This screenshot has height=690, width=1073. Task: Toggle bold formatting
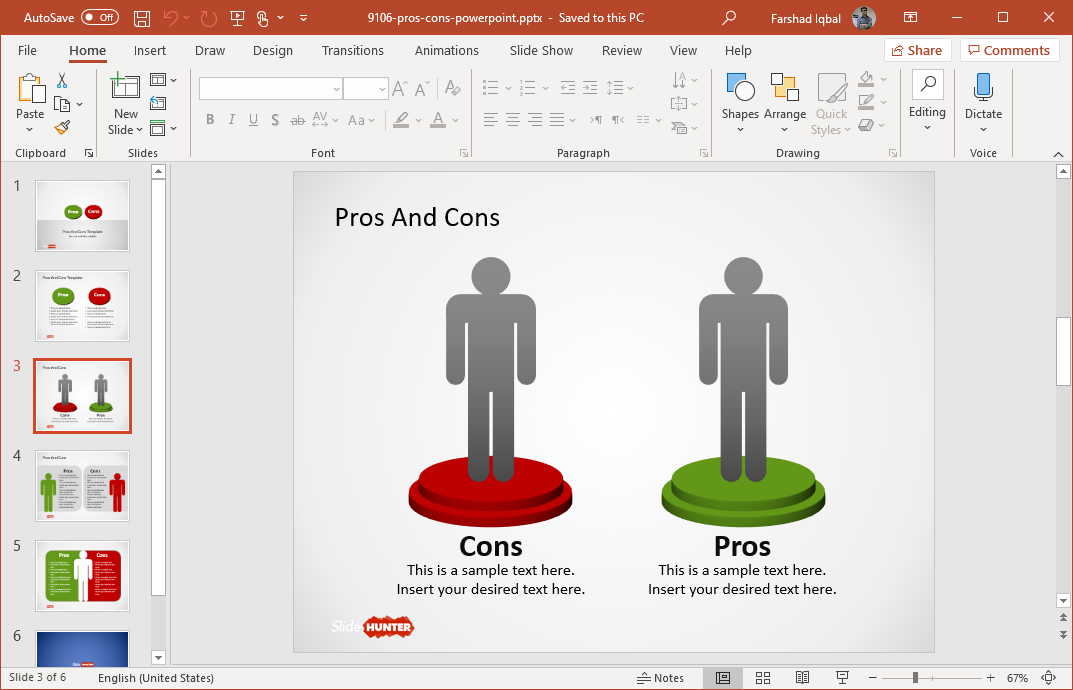[x=210, y=119]
